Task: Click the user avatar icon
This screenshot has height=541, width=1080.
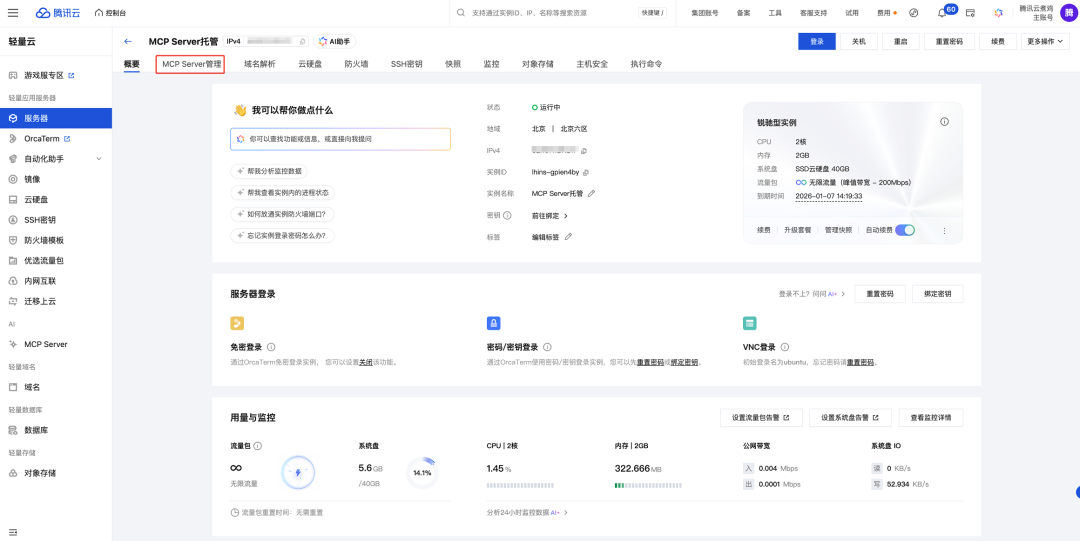Action: coord(1068,12)
